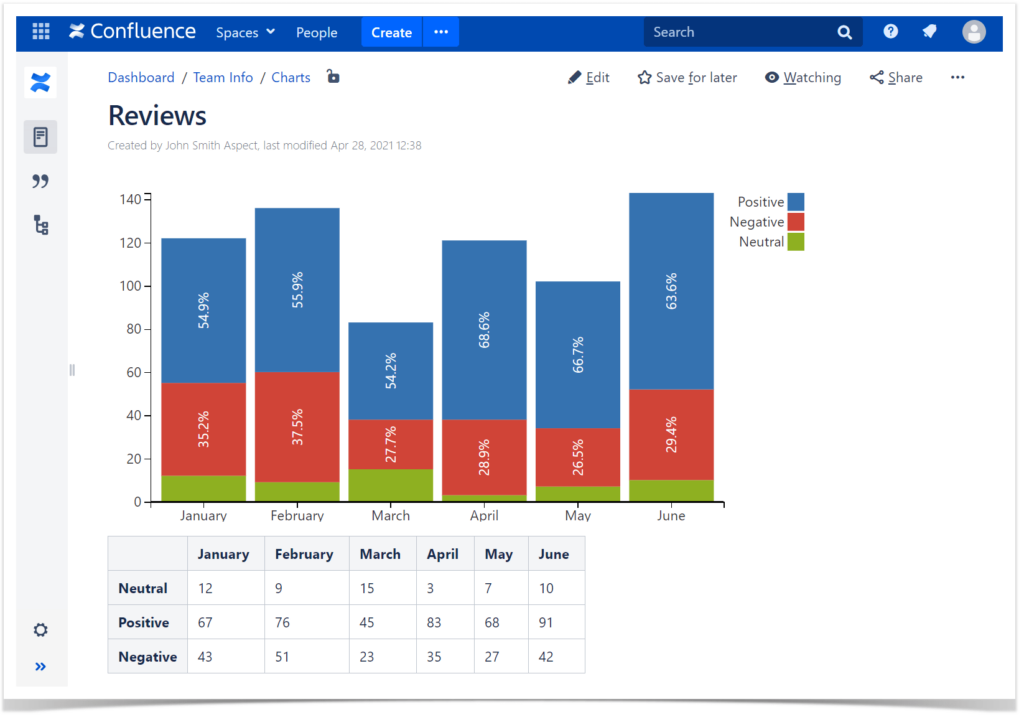Click the unrestricted lock toggle

pos(333,76)
